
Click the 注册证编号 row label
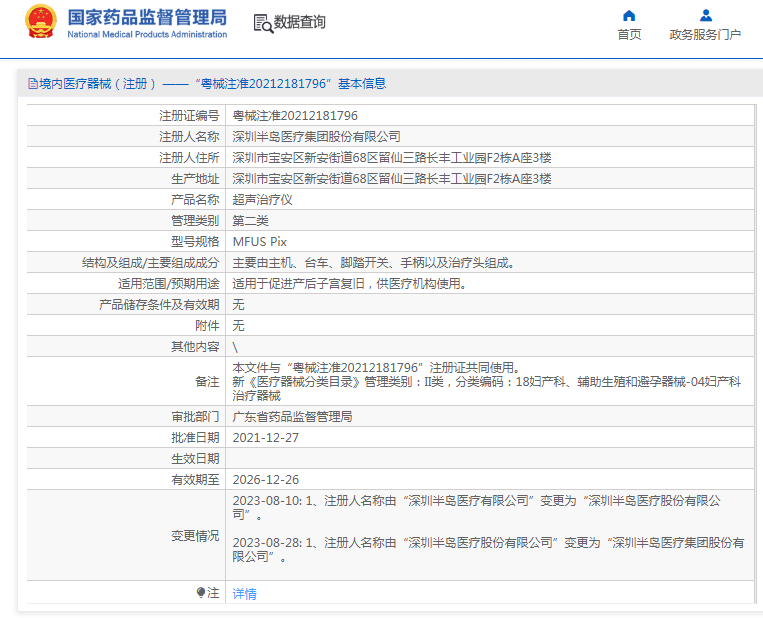pos(189,116)
